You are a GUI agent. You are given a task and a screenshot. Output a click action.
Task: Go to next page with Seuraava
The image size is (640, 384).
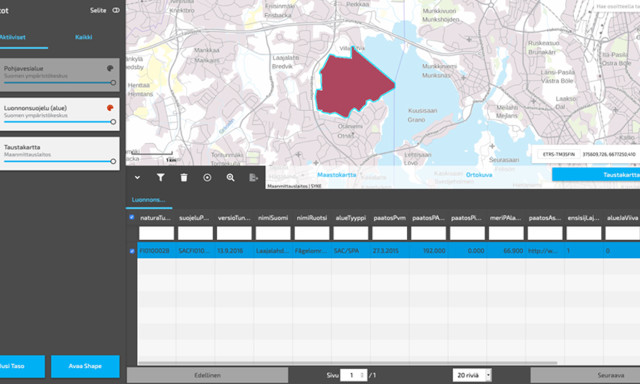585,375
